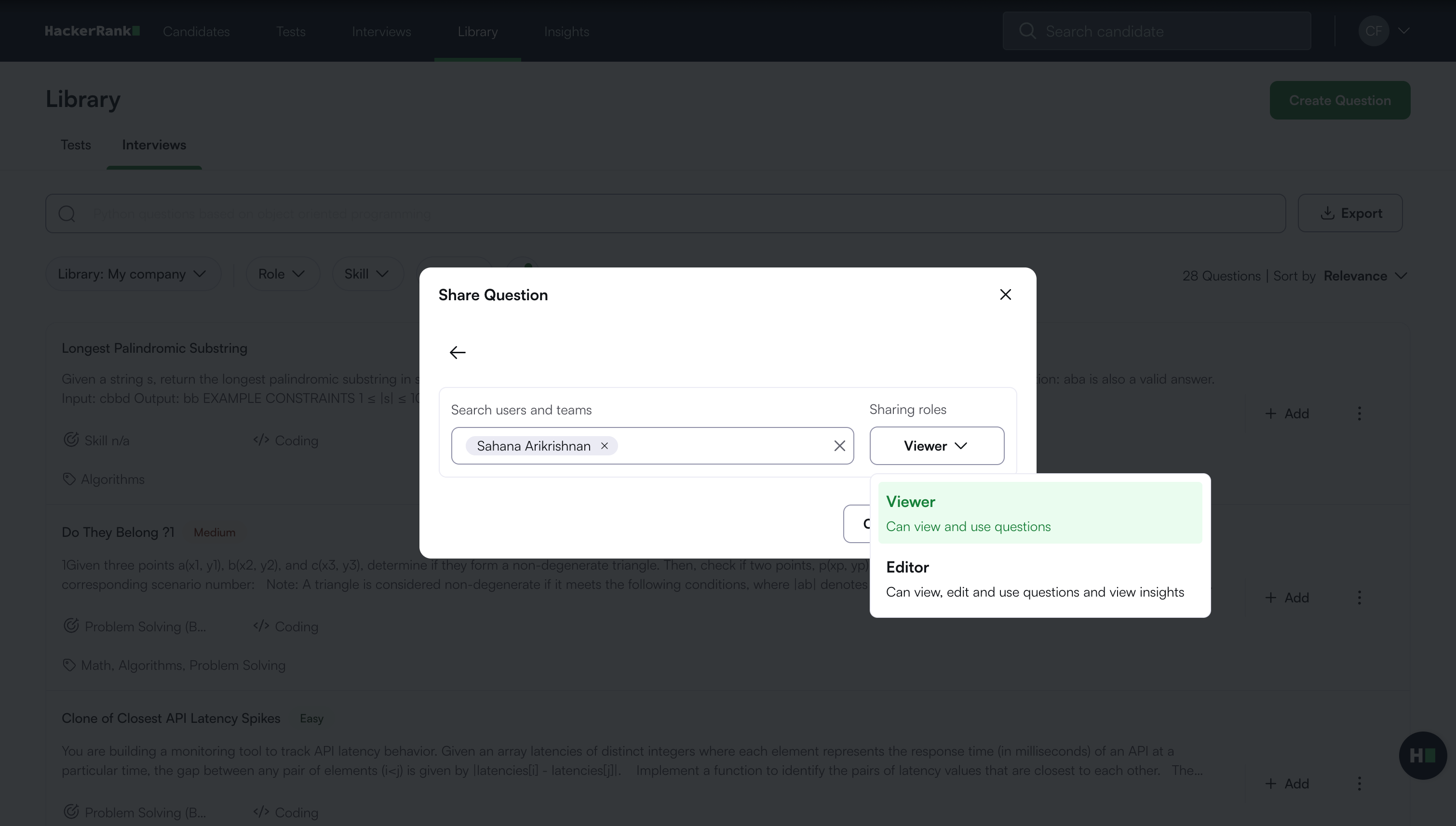Click the HackerRank logo
The width and height of the screenshot is (1456, 826).
click(x=92, y=31)
